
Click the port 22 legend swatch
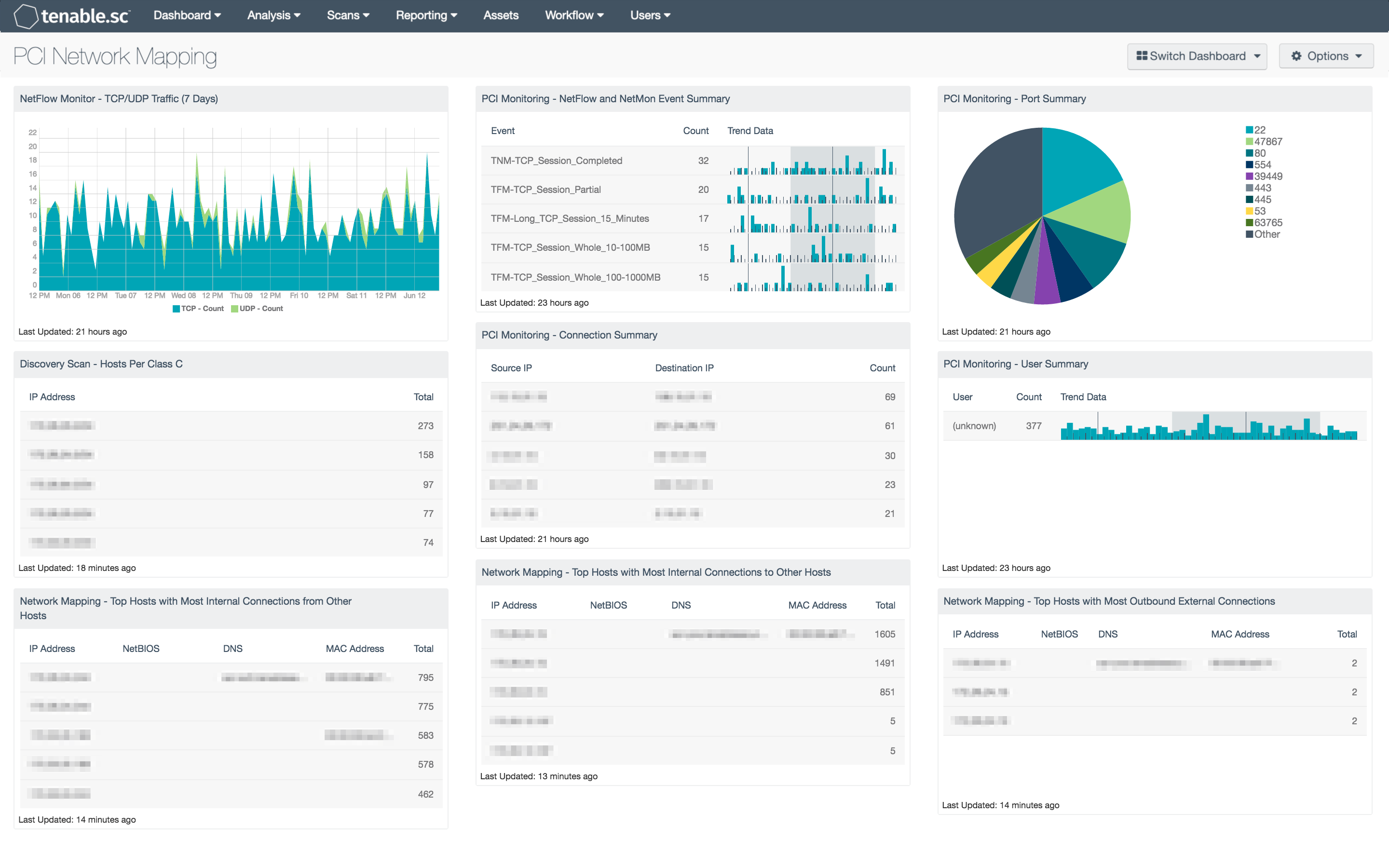point(1249,130)
